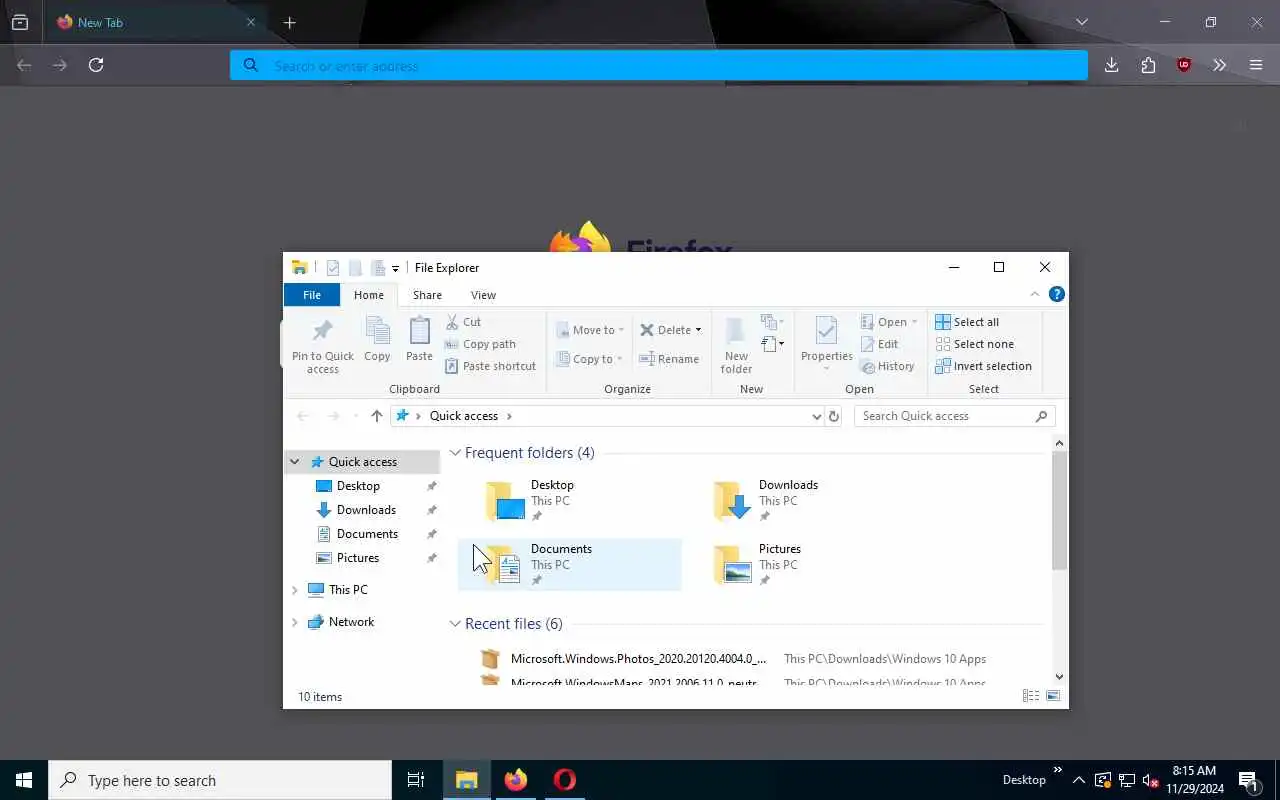Expand the This PC tree node
The height and width of the screenshot is (800, 1280).
pyautogui.click(x=295, y=590)
